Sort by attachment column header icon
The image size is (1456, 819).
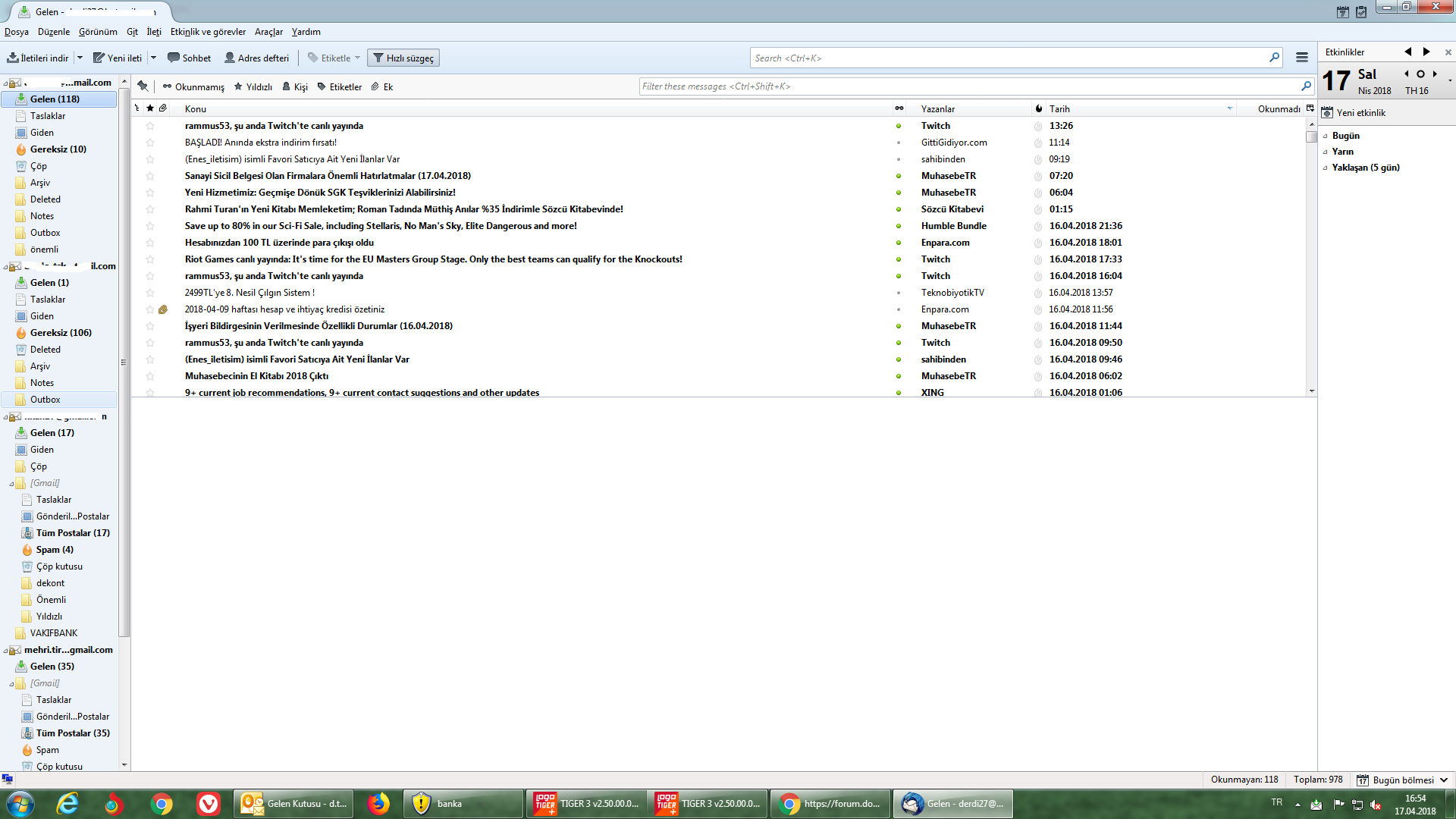pyautogui.click(x=162, y=108)
